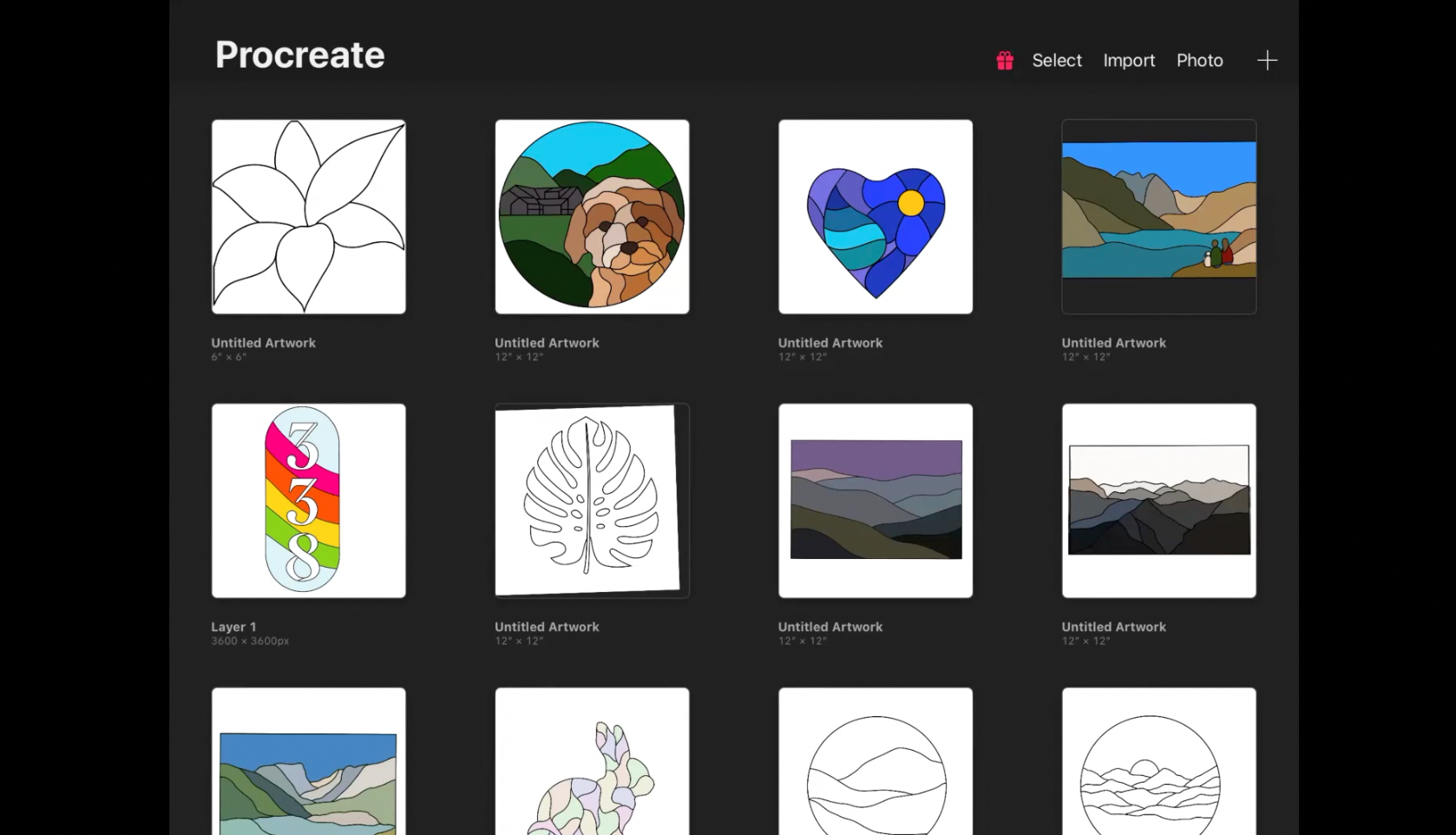This screenshot has height=835, width=1456.
Task: Click the 'Layer 1' artwork name
Action: coord(233,627)
